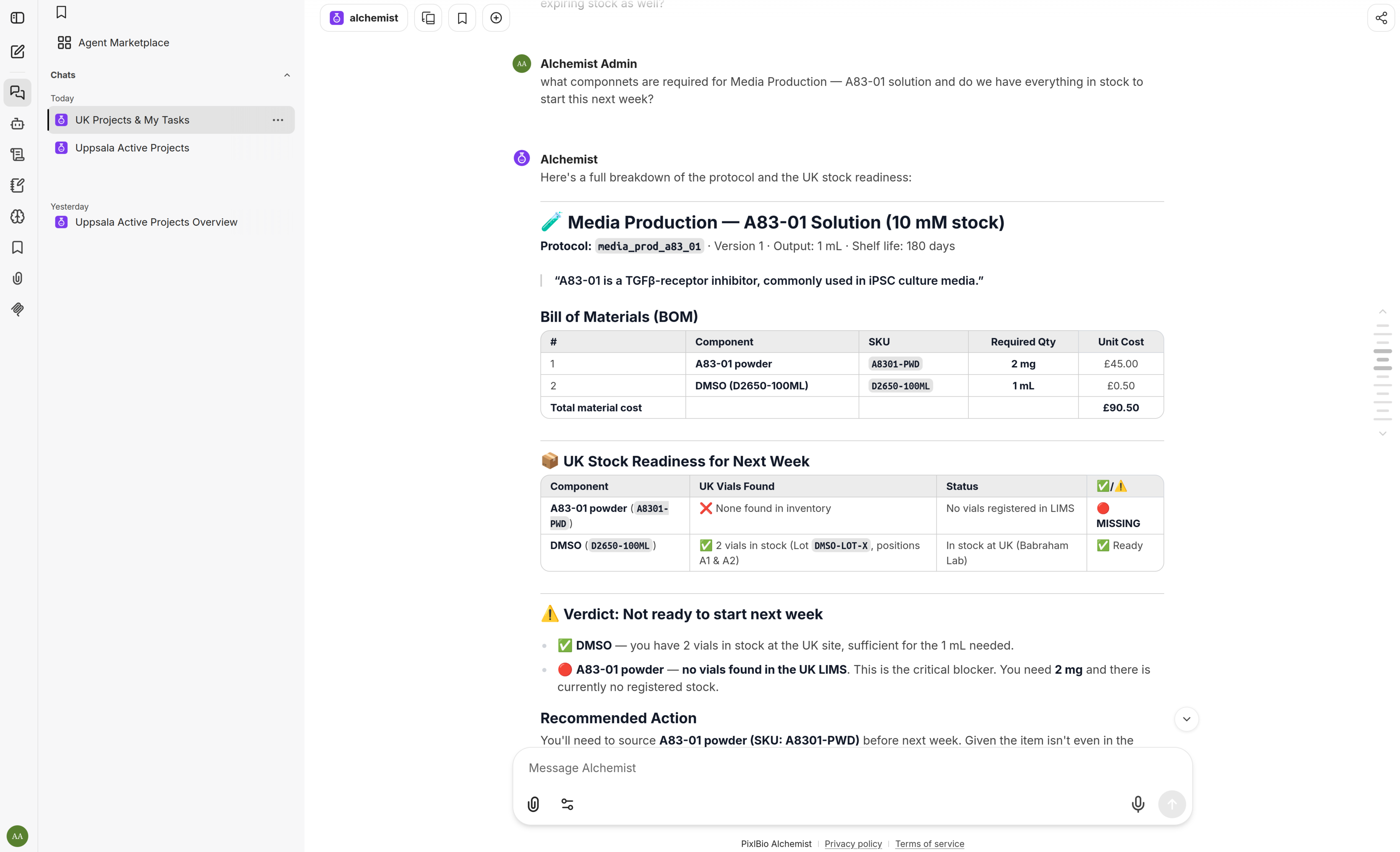Click the message outline scroll indicator bars
Viewport: 1400px width, 852px height.
pos(1382,372)
